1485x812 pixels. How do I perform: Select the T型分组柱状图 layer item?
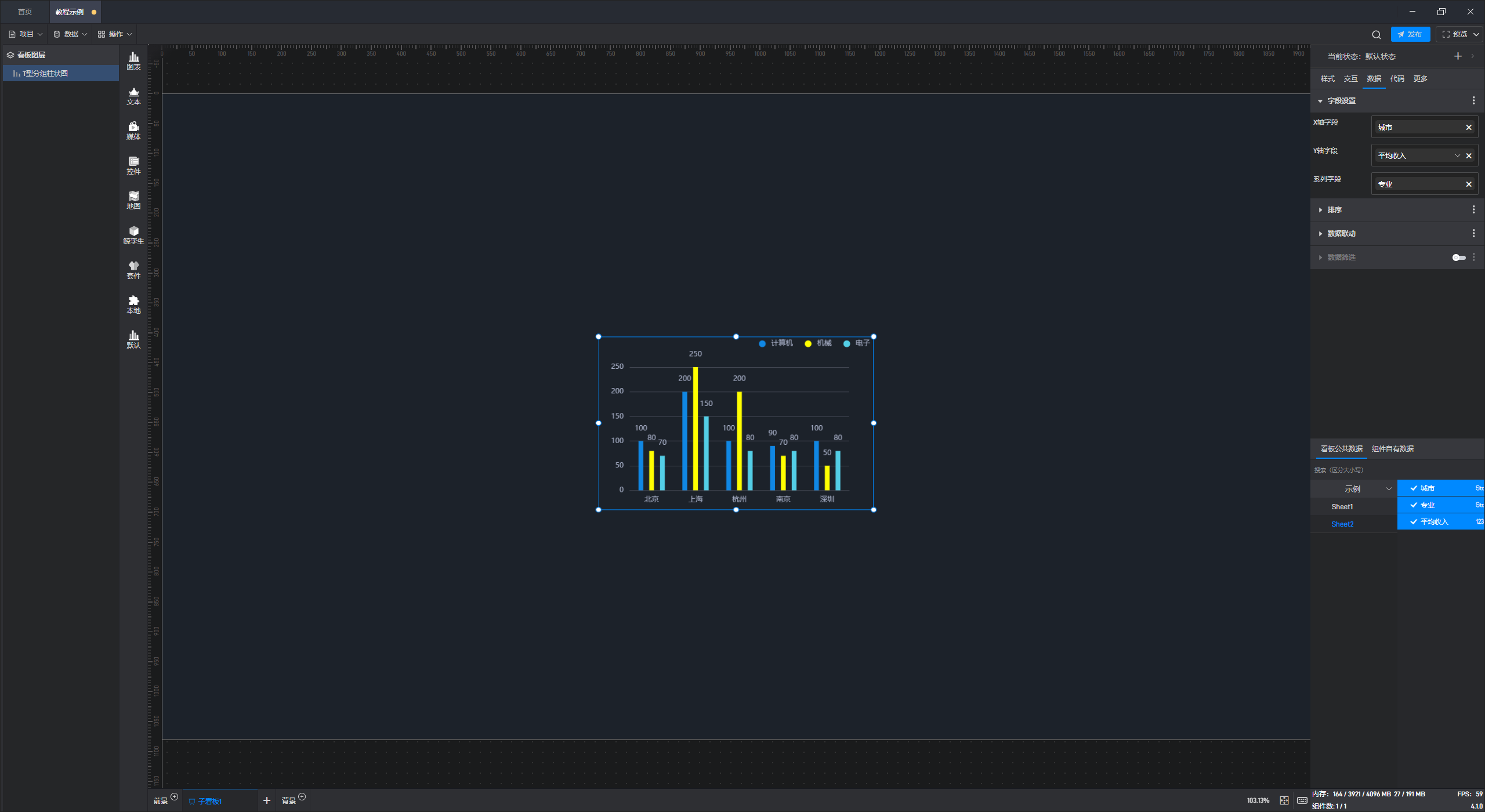click(61, 74)
